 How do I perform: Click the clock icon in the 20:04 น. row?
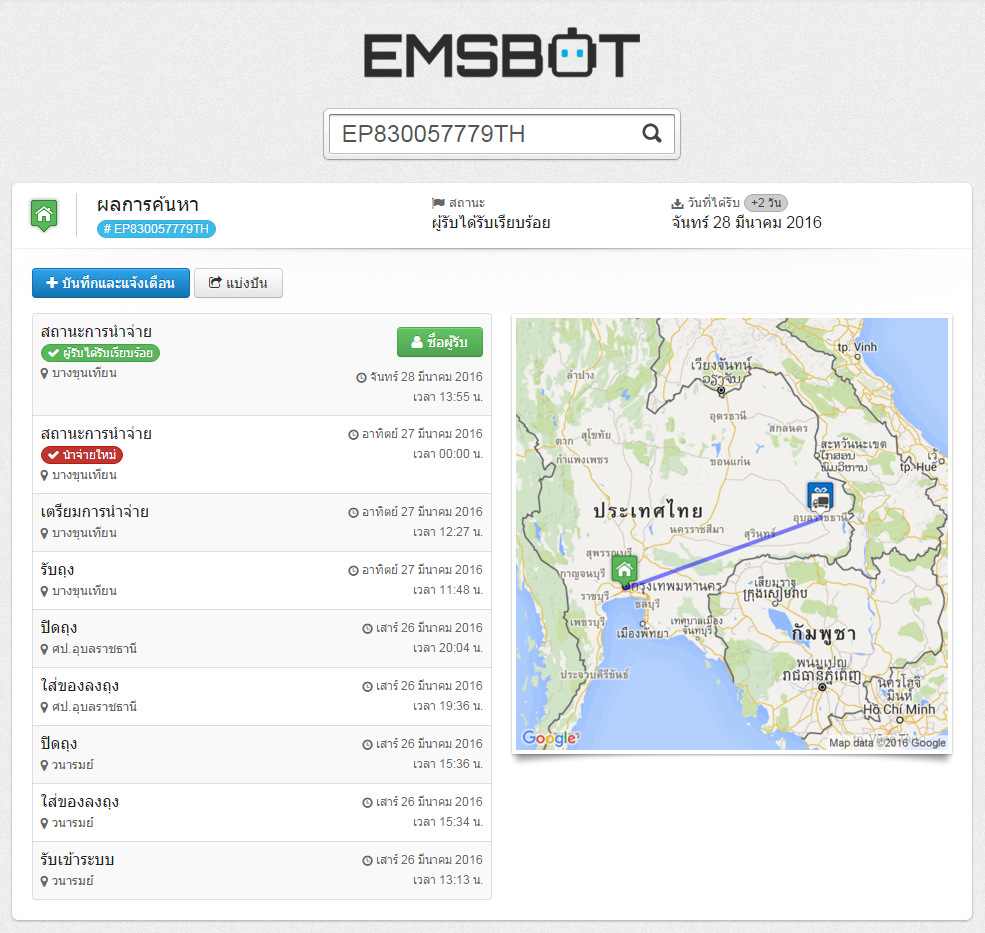click(x=367, y=628)
